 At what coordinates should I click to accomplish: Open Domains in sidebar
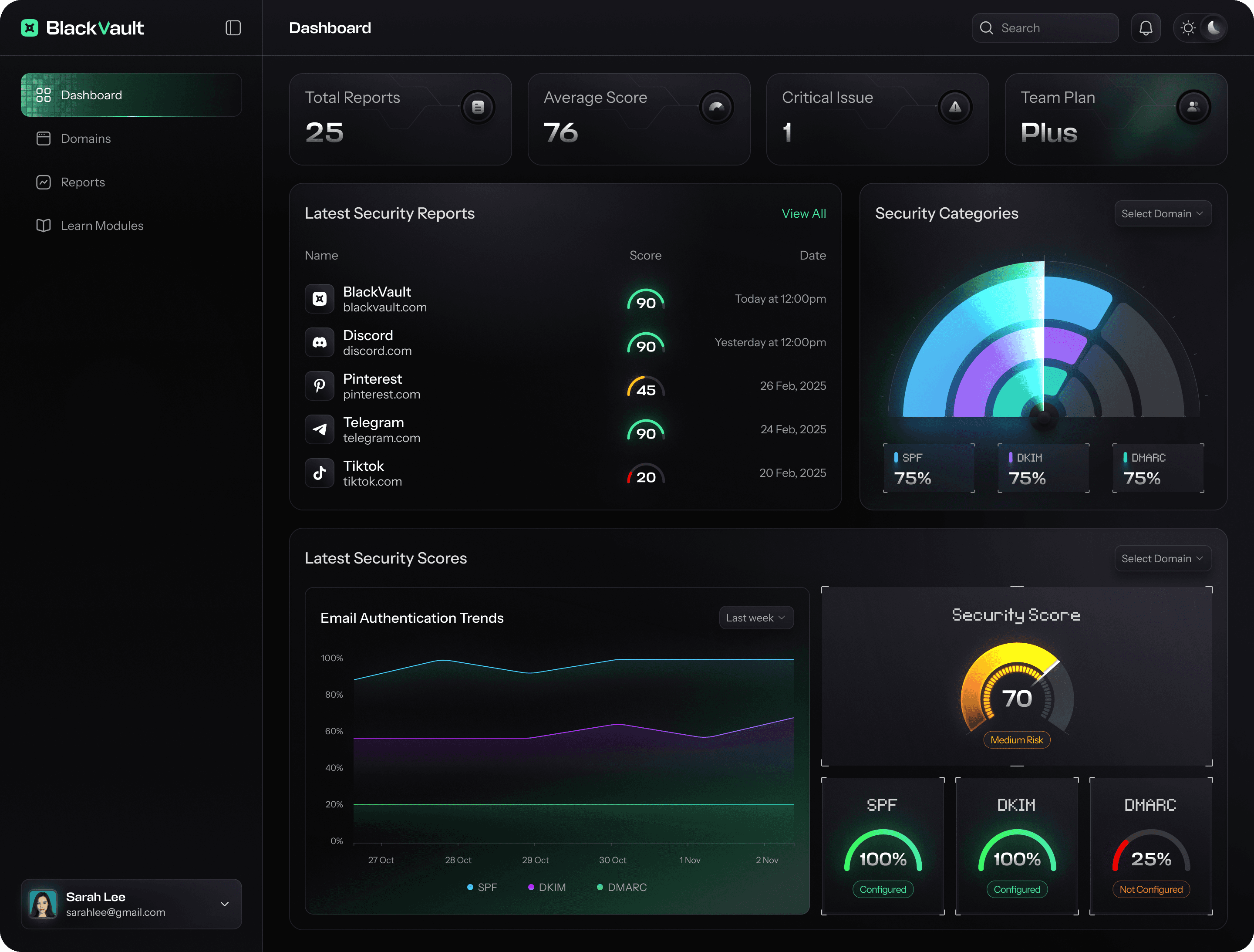coord(131,138)
